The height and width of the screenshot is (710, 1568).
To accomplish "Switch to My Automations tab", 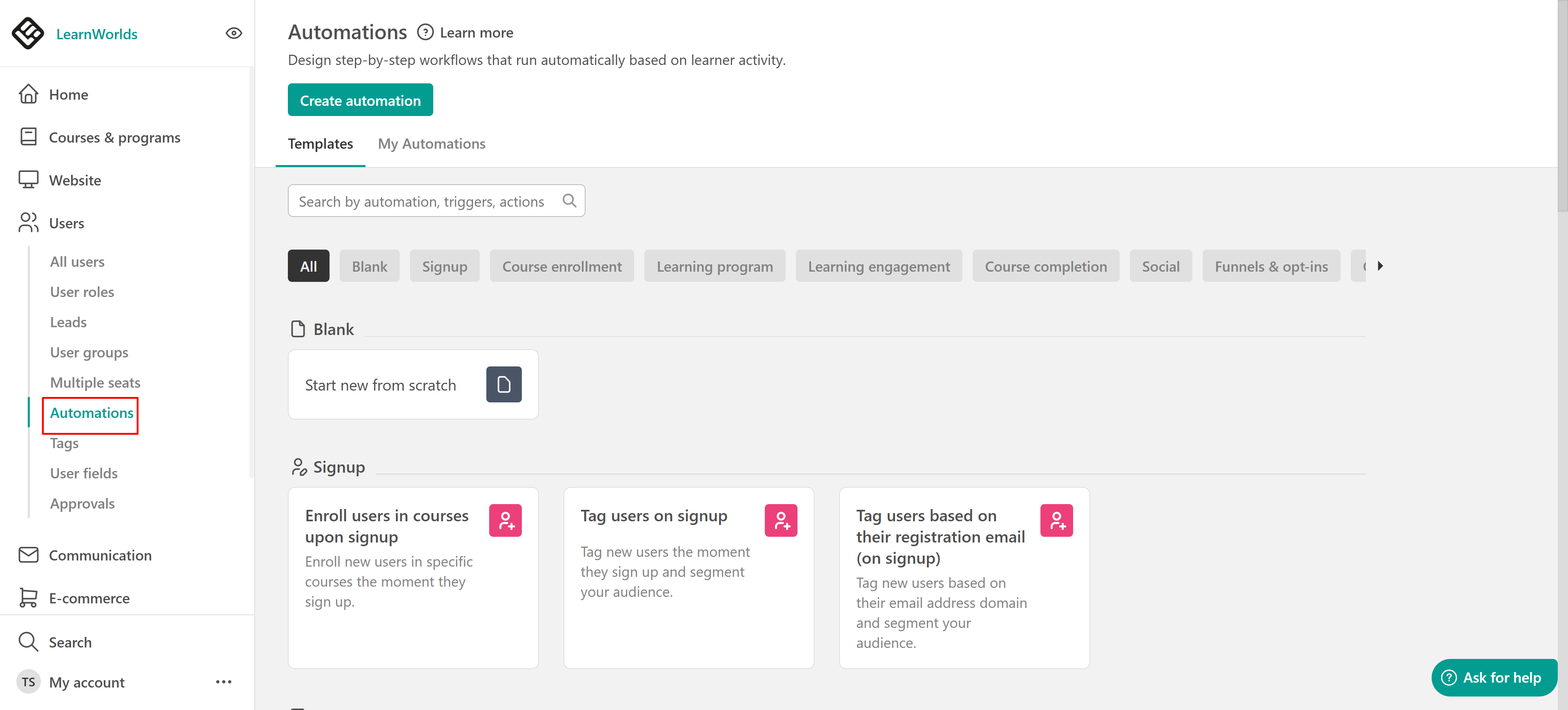I will coord(431,144).
